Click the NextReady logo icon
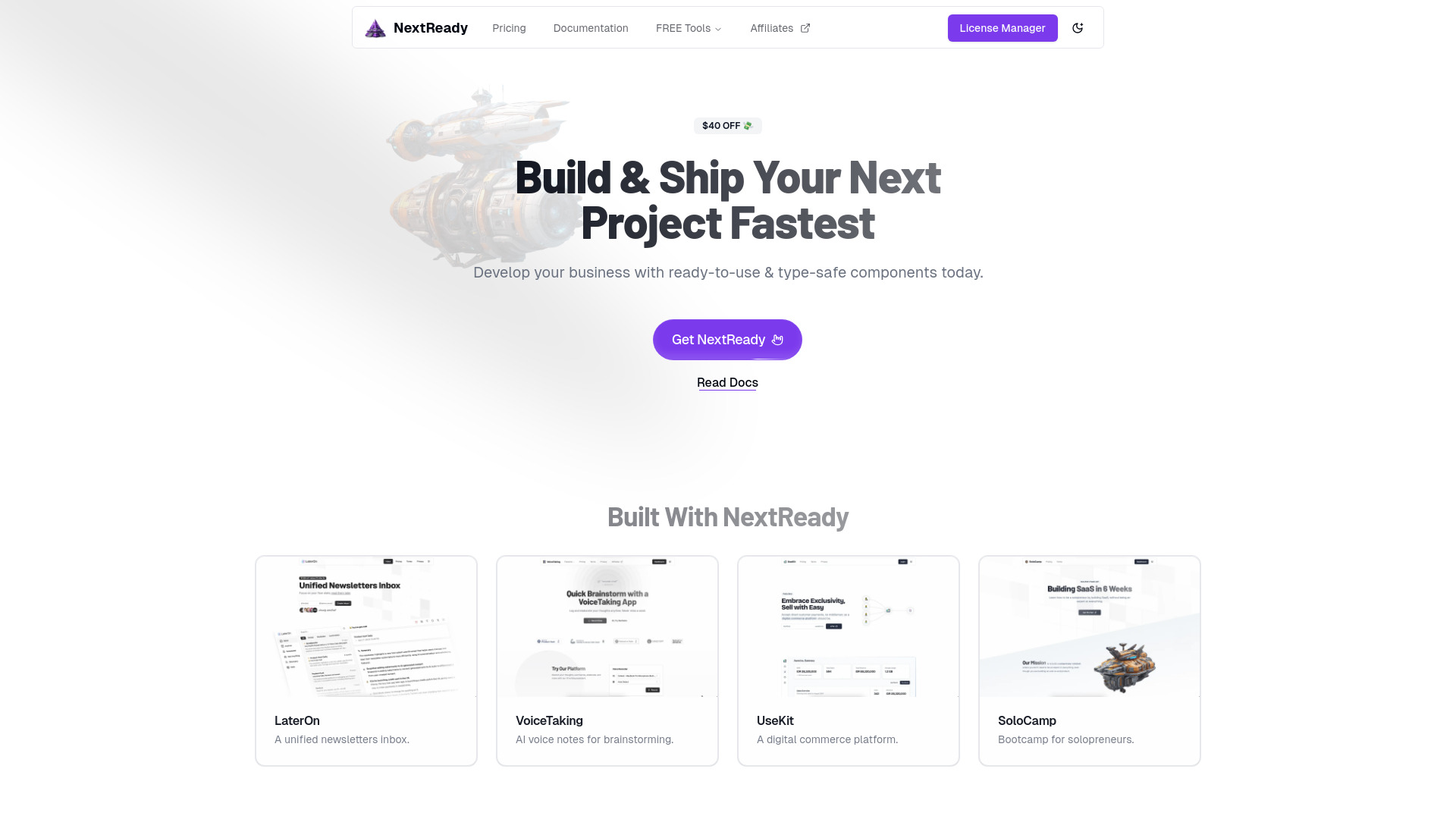1456x819 pixels. coord(375,28)
